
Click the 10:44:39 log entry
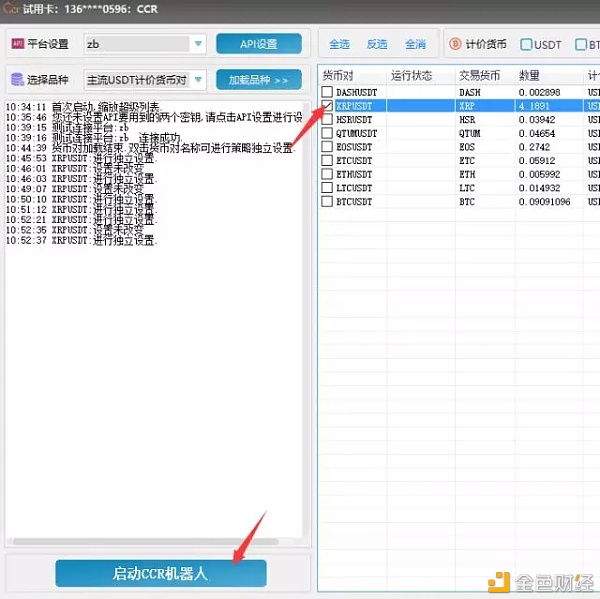tap(151, 148)
